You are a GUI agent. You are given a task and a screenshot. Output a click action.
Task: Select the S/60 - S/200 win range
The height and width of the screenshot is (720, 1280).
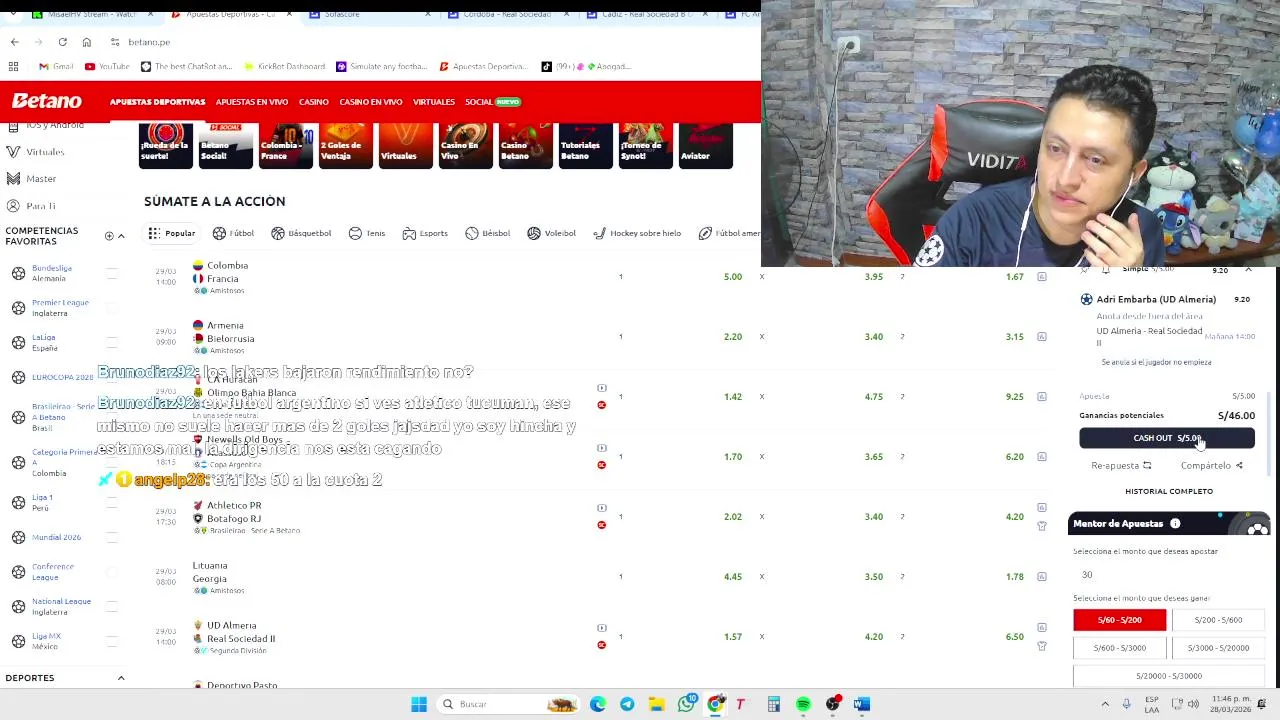click(1119, 620)
